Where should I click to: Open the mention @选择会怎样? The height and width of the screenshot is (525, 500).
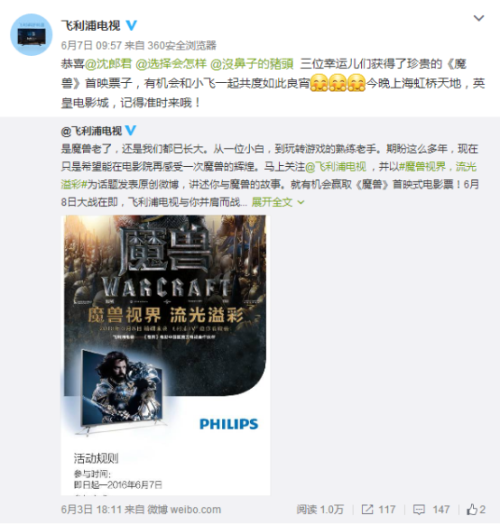(x=171, y=64)
